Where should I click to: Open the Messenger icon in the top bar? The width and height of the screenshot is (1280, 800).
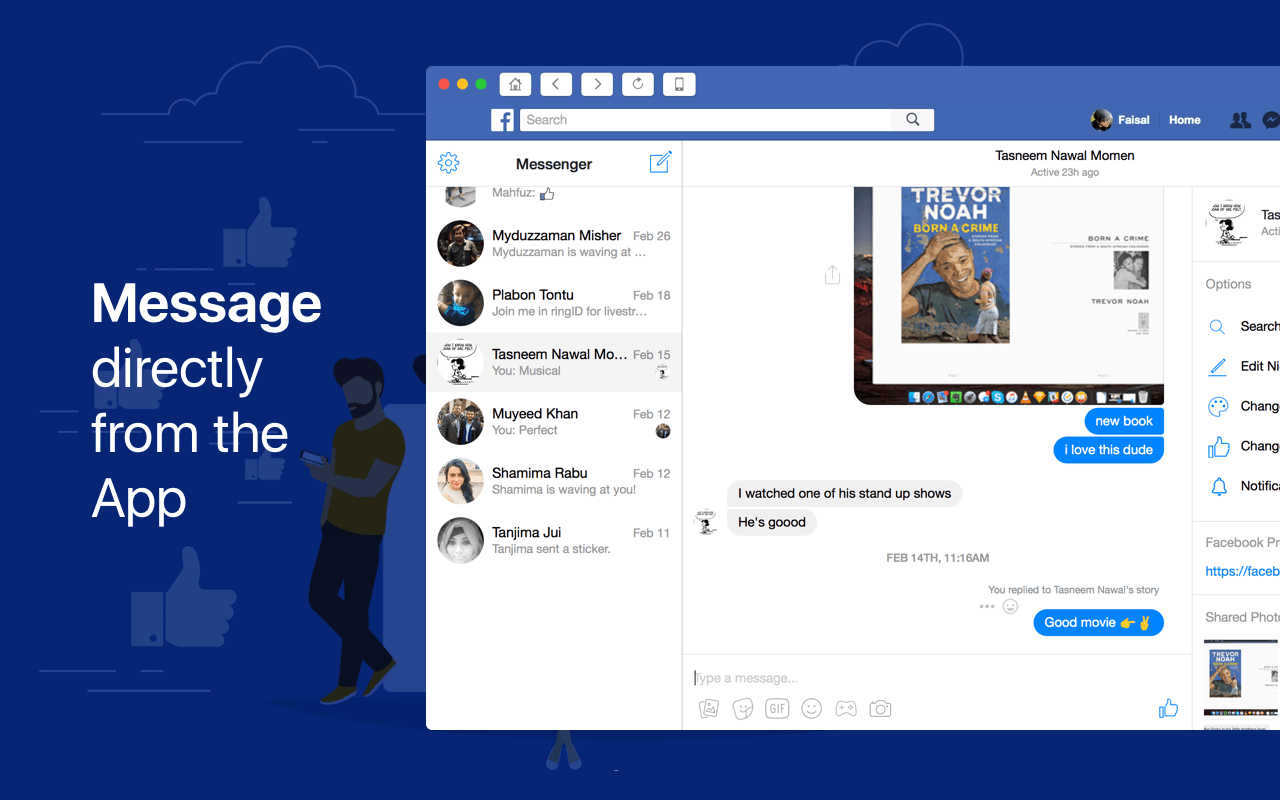(1271, 120)
